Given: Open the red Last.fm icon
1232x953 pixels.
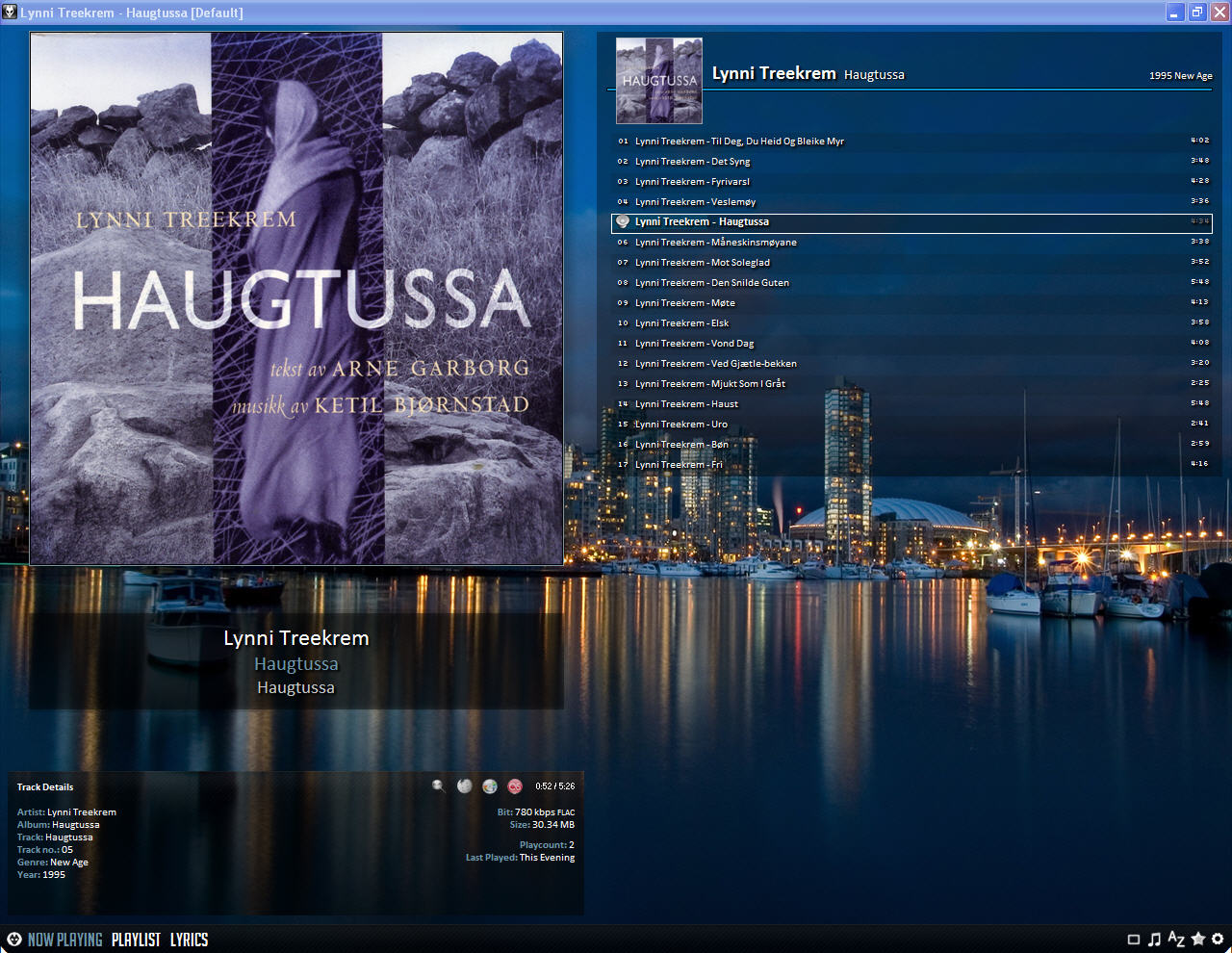Looking at the screenshot, I should click(515, 786).
